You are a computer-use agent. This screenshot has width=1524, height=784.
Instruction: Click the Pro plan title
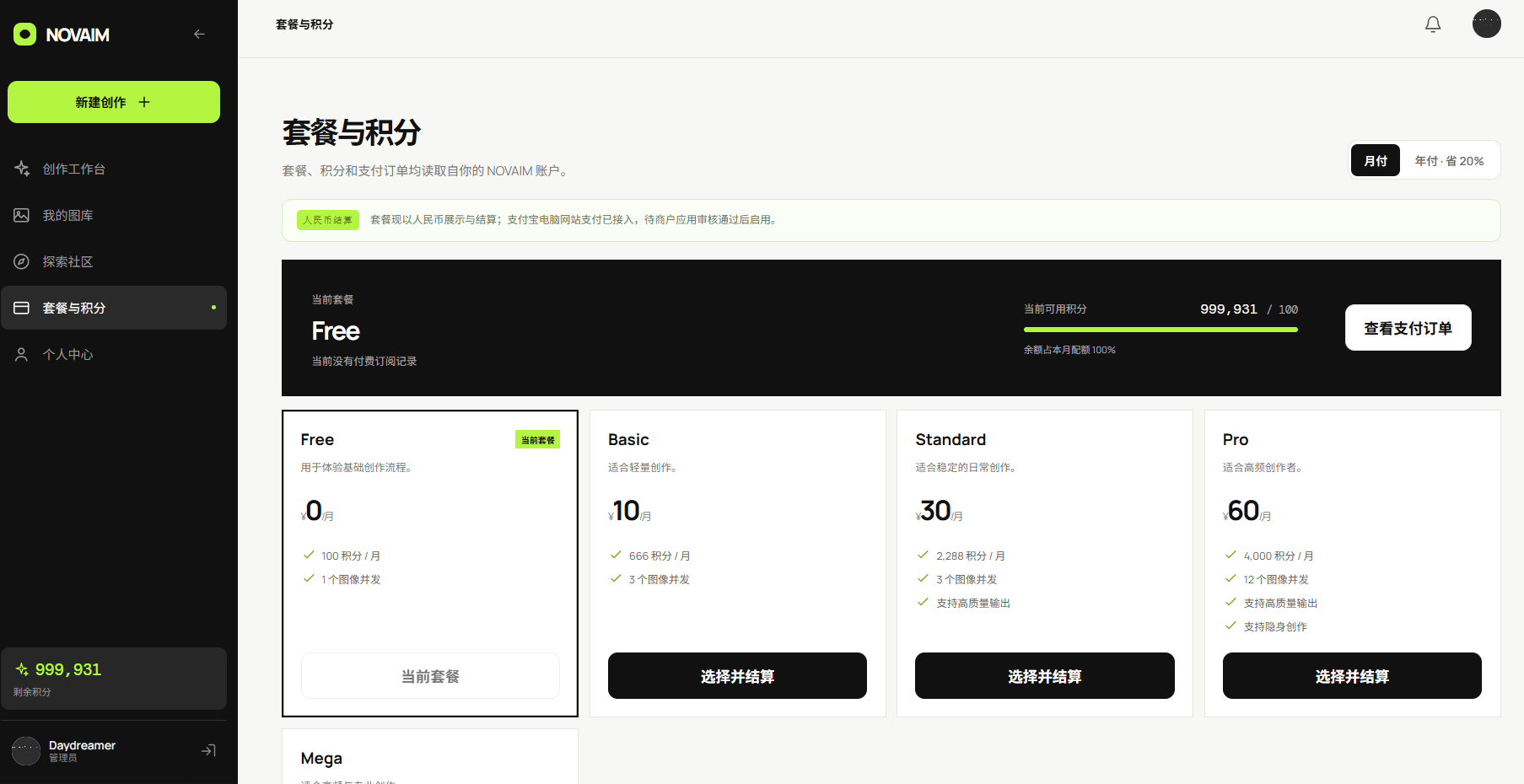(x=1236, y=439)
